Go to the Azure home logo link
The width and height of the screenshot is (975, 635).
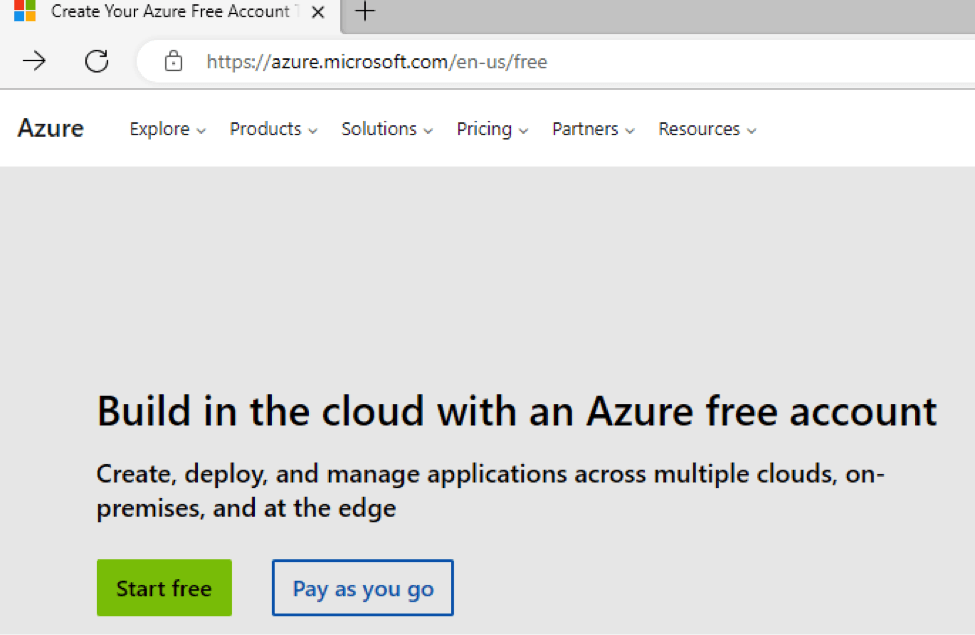click(51, 129)
